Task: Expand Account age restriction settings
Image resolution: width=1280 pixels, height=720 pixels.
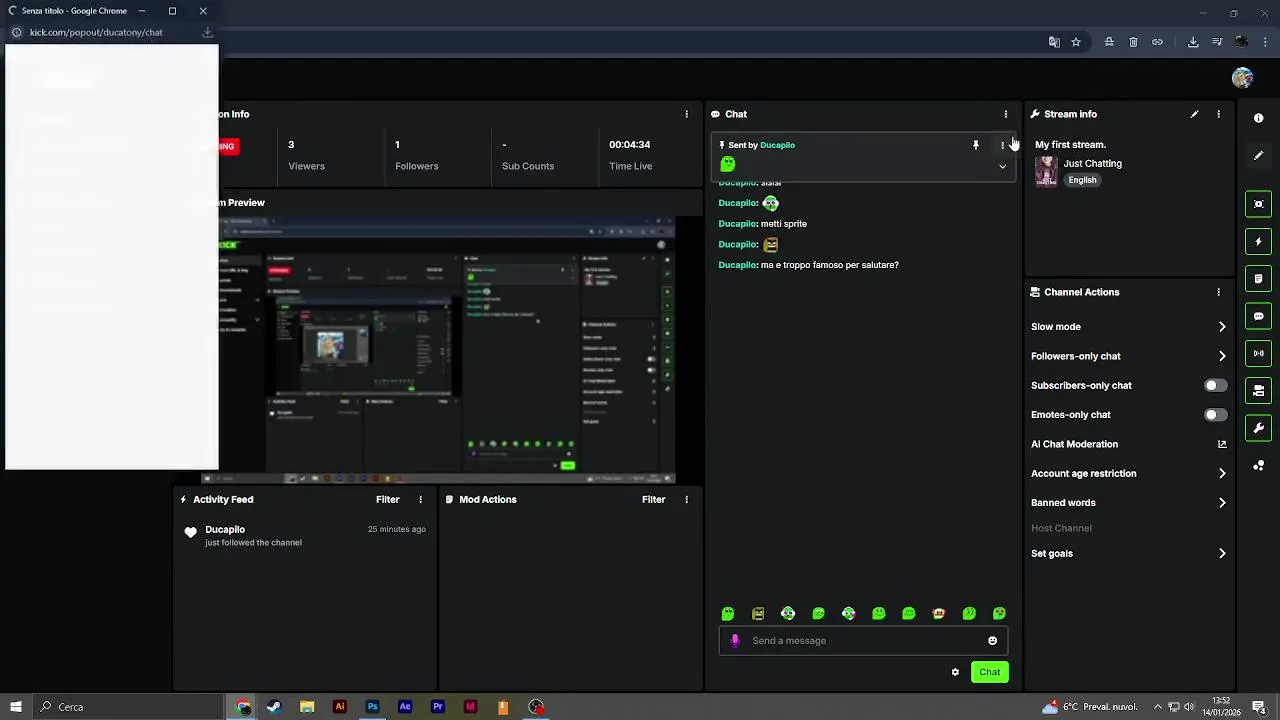Action: (x=1222, y=474)
